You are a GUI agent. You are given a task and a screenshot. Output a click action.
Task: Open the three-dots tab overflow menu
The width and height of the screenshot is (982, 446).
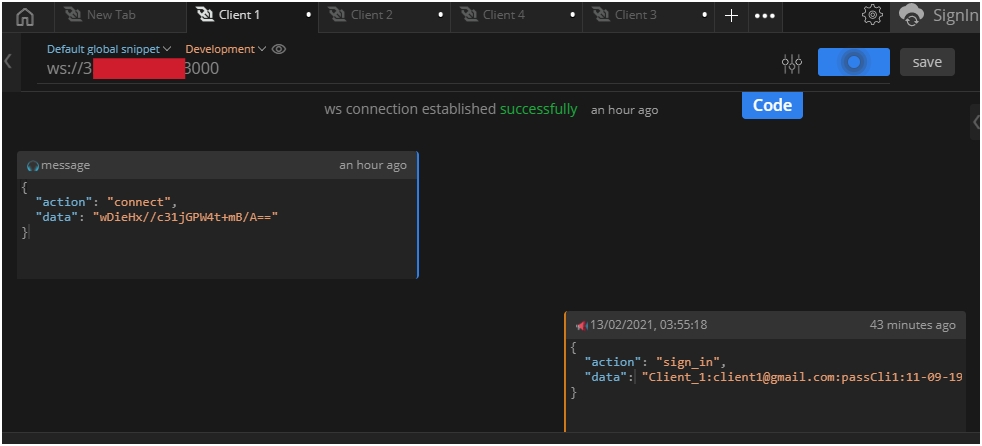765,16
